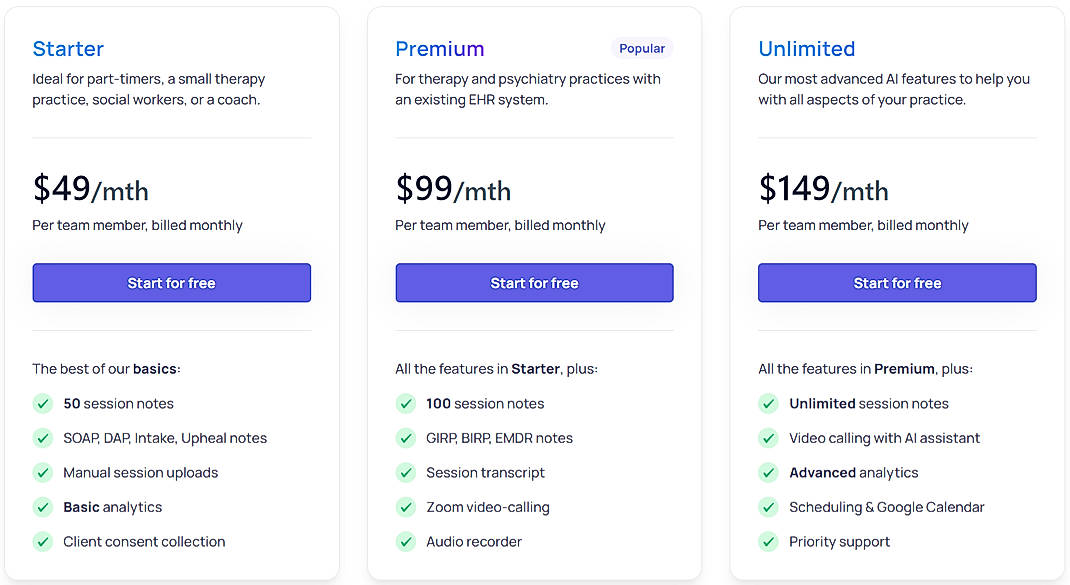Click the Popular badge on the Premium plan

coord(641,48)
